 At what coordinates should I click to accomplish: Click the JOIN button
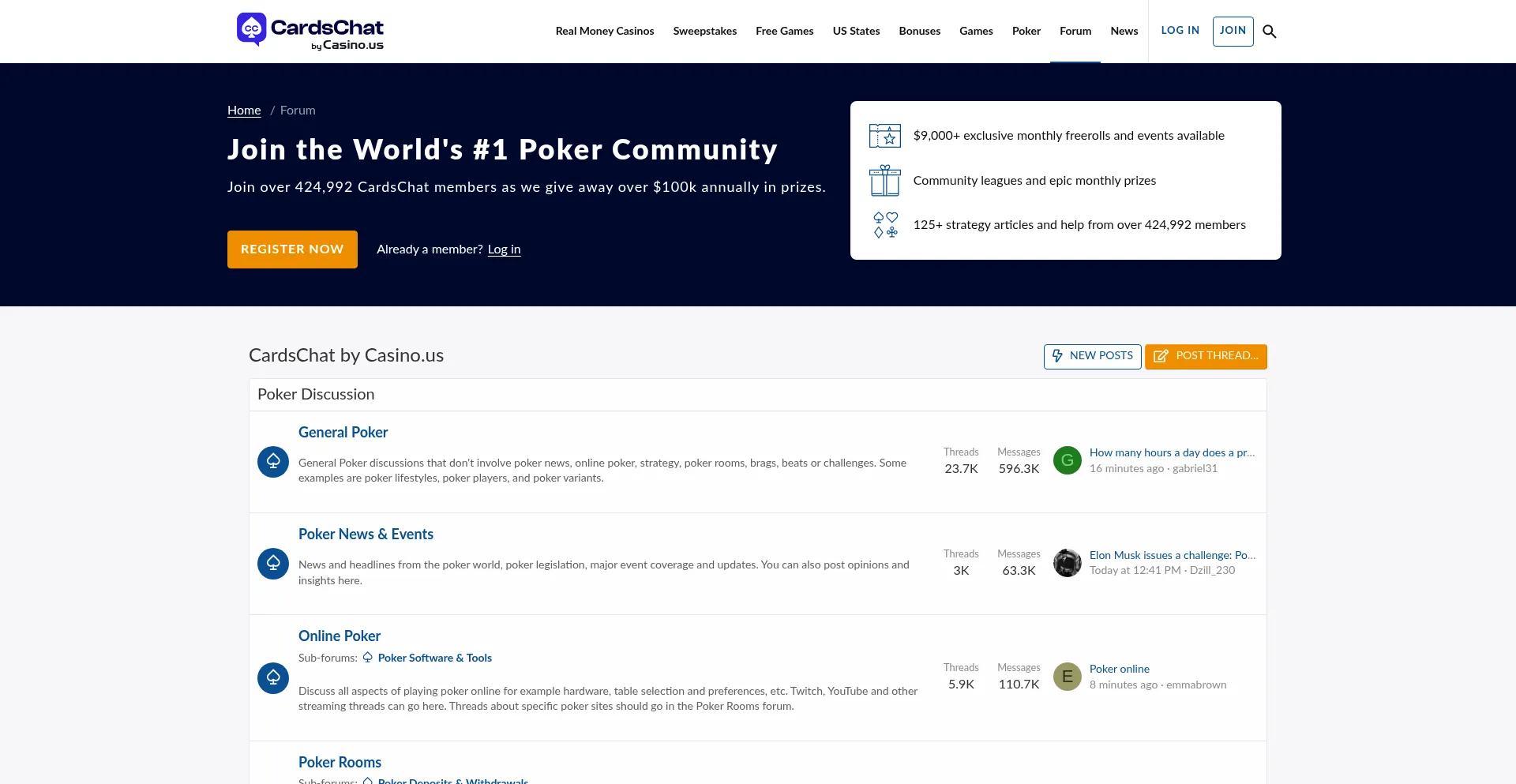(x=1233, y=31)
